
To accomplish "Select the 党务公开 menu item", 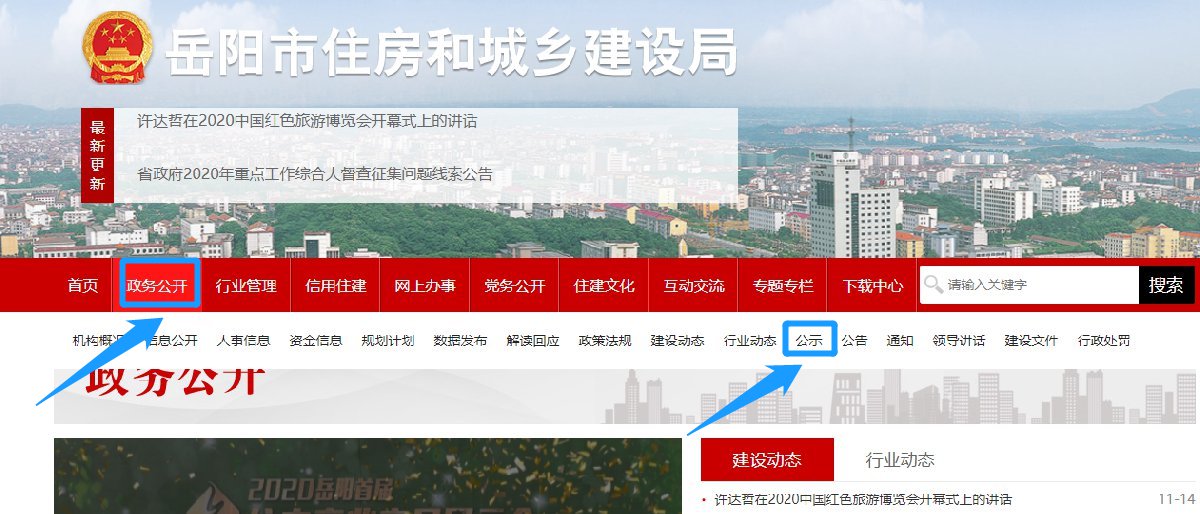I will tap(514, 286).
